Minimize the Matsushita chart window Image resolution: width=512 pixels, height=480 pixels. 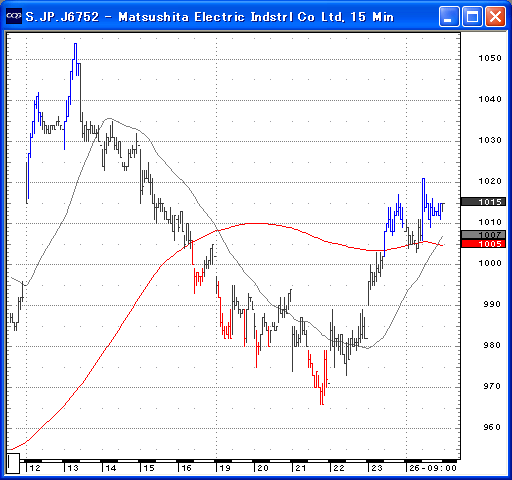pos(448,16)
